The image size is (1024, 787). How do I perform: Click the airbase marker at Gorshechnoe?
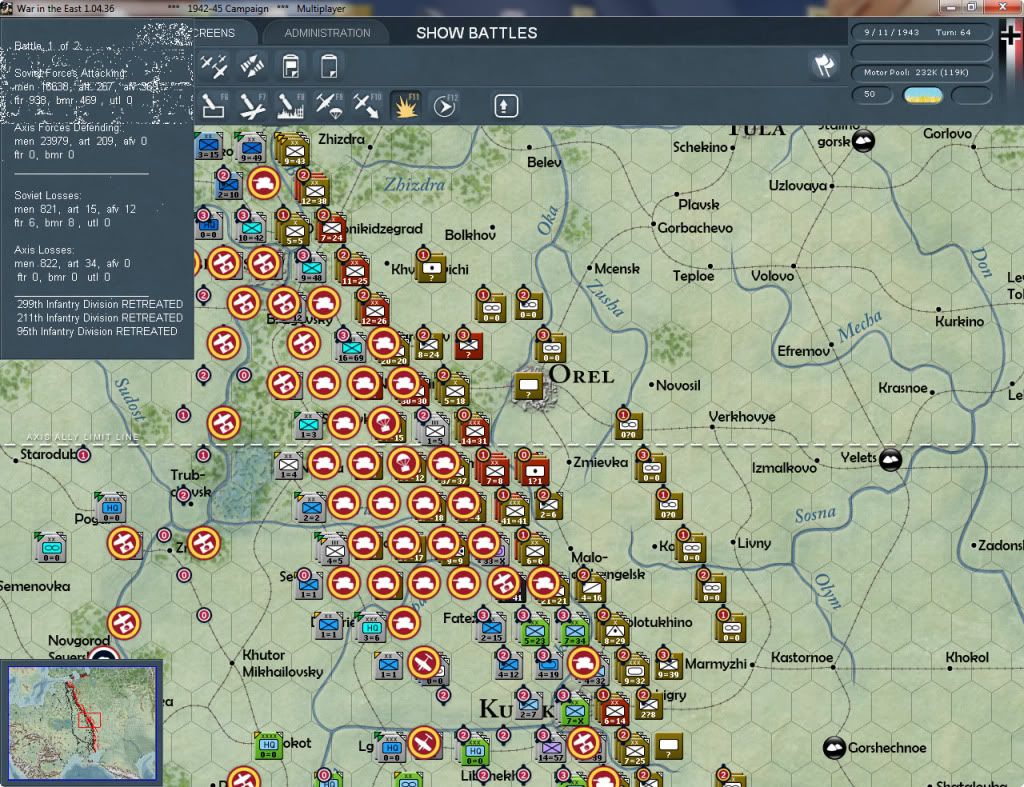pos(834,747)
